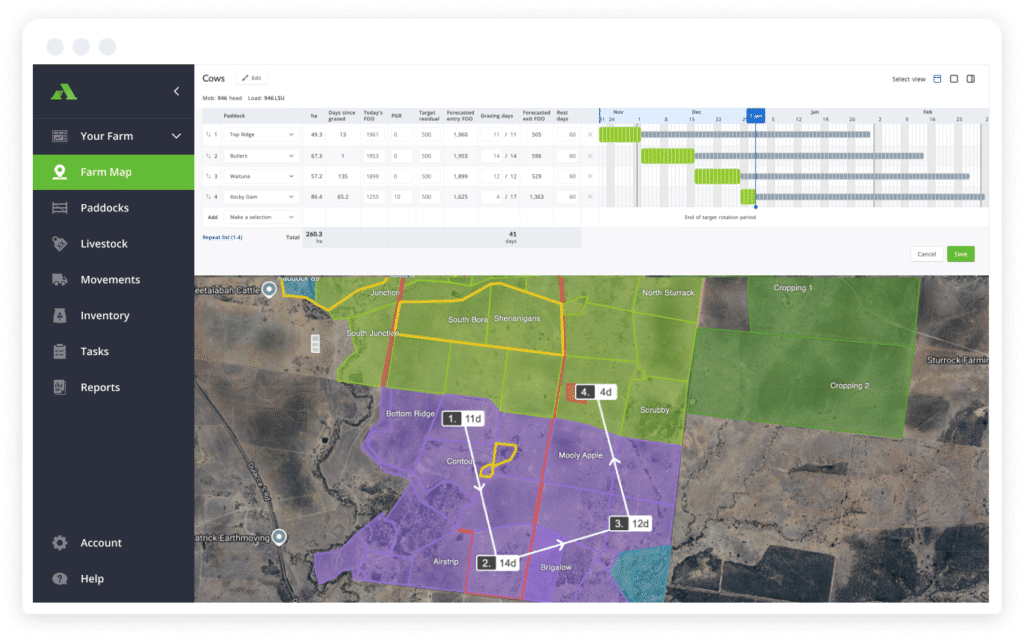Click the 'Repeat list (1-4)' link
The height and width of the screenshot is (640, 1024).
pyautogui.click(x=222, y=237)
